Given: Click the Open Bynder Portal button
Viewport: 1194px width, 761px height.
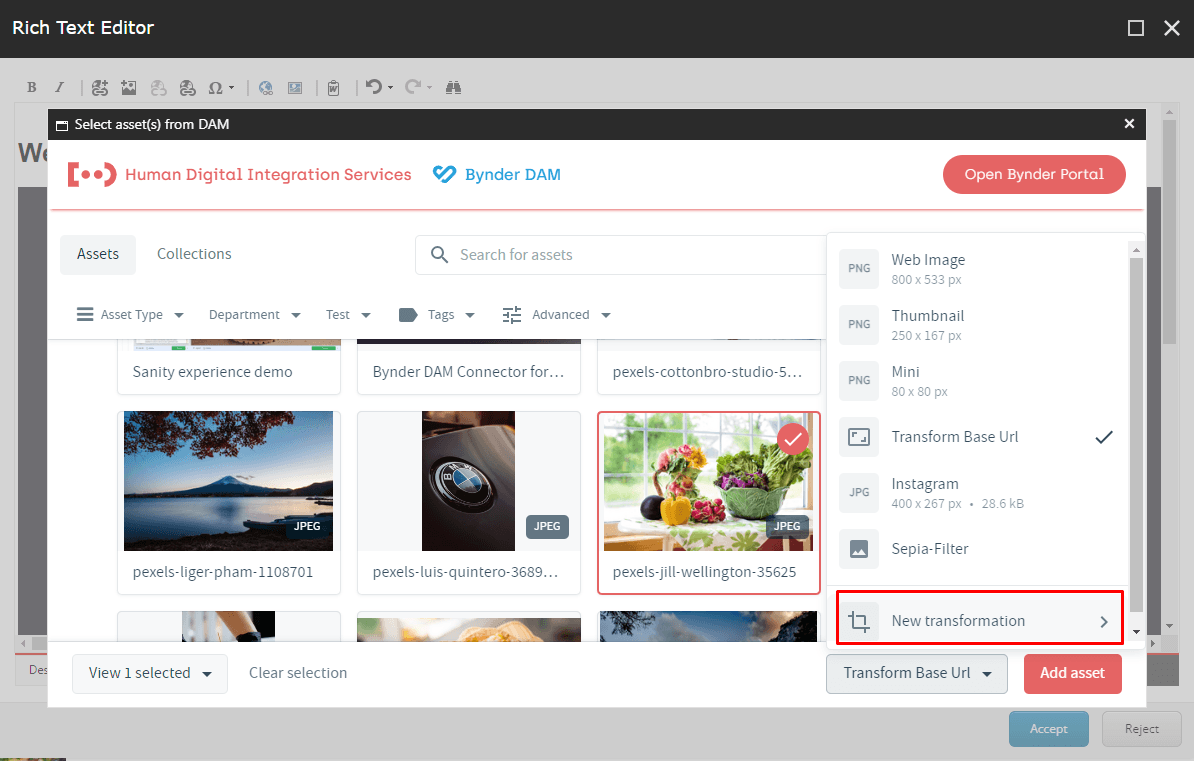Looking at the screenshot, I should (x=1034, y=174).
